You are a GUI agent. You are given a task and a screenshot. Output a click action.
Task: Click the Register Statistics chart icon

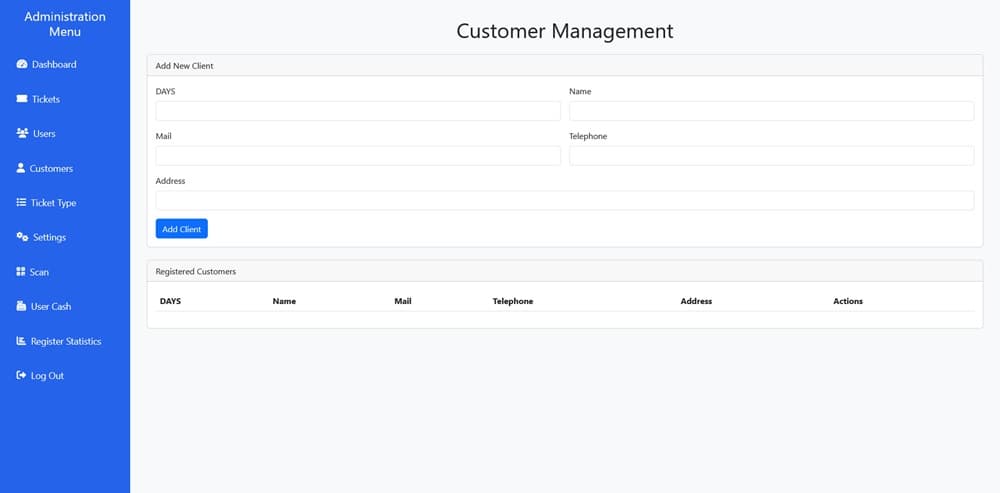pyautogui.click(x=21, y=341)
